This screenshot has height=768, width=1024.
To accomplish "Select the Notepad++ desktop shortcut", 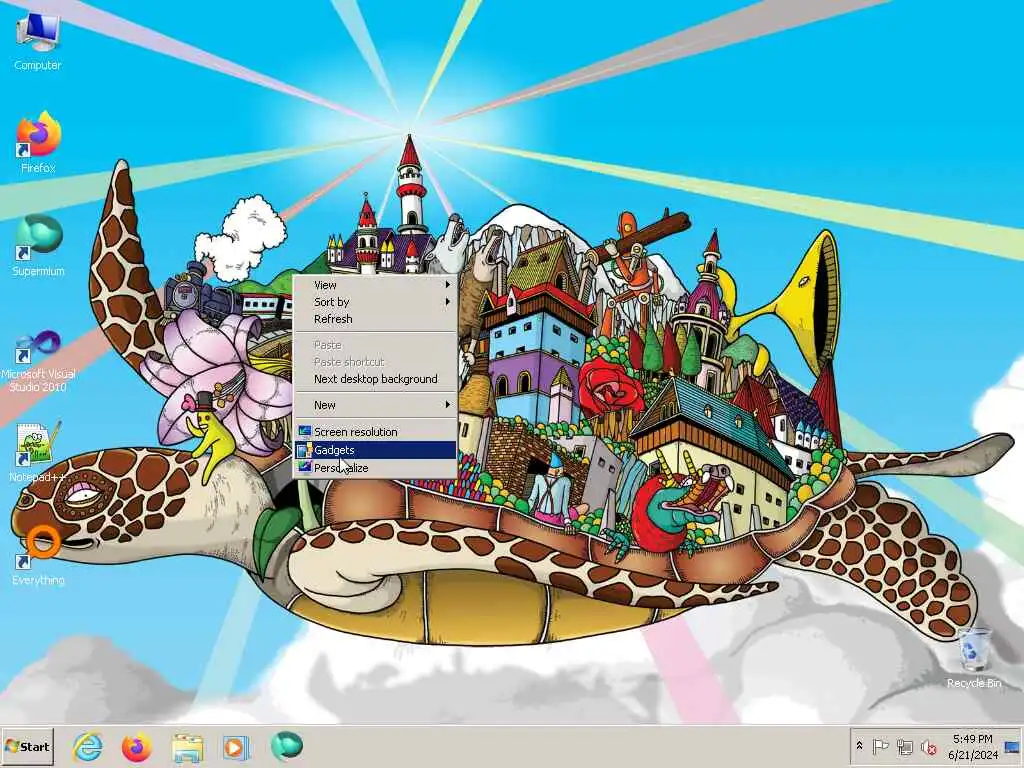I will (37, 452).
